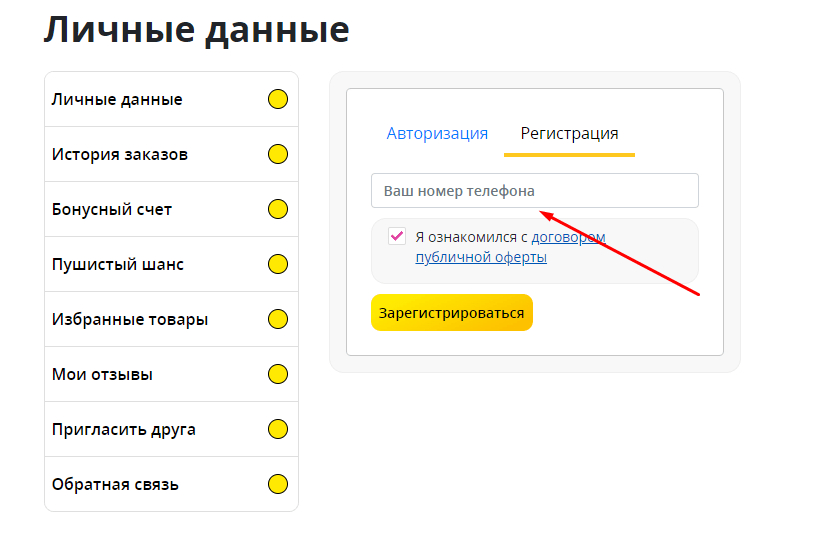
Task: Select Избранные товары menu entry
Action: (x=130, y=320)
